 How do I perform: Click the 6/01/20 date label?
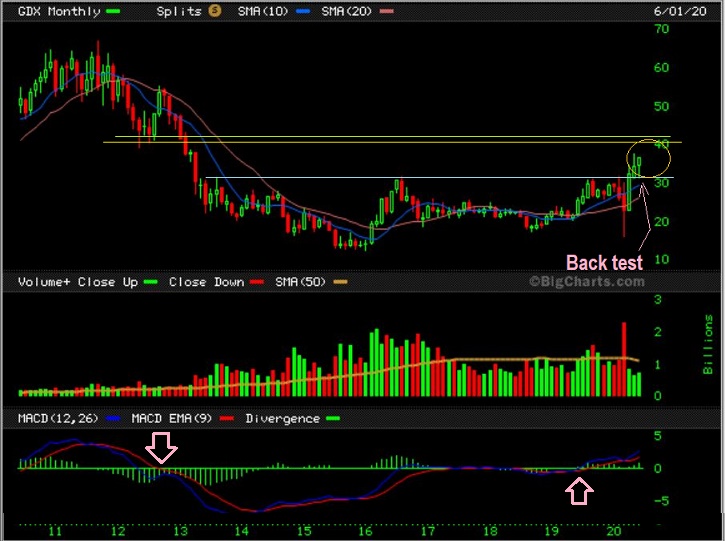click(675, 12)
